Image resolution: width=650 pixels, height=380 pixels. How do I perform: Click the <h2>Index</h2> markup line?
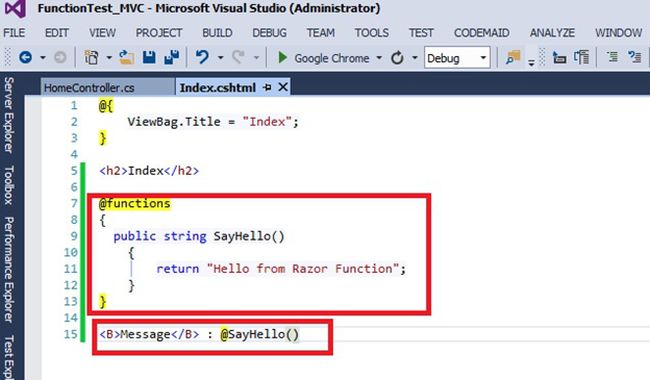tap(149, 171)
